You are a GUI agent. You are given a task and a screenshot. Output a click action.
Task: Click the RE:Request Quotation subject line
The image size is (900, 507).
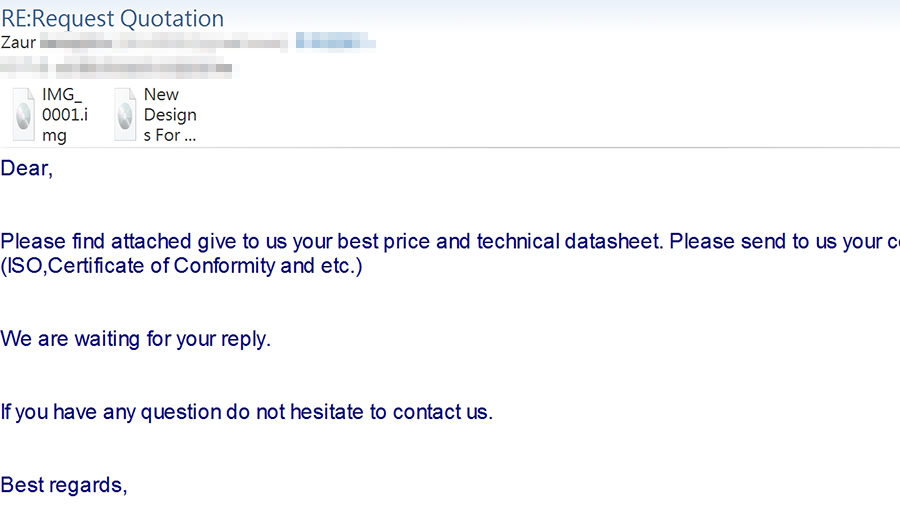[x=112, y=18]
